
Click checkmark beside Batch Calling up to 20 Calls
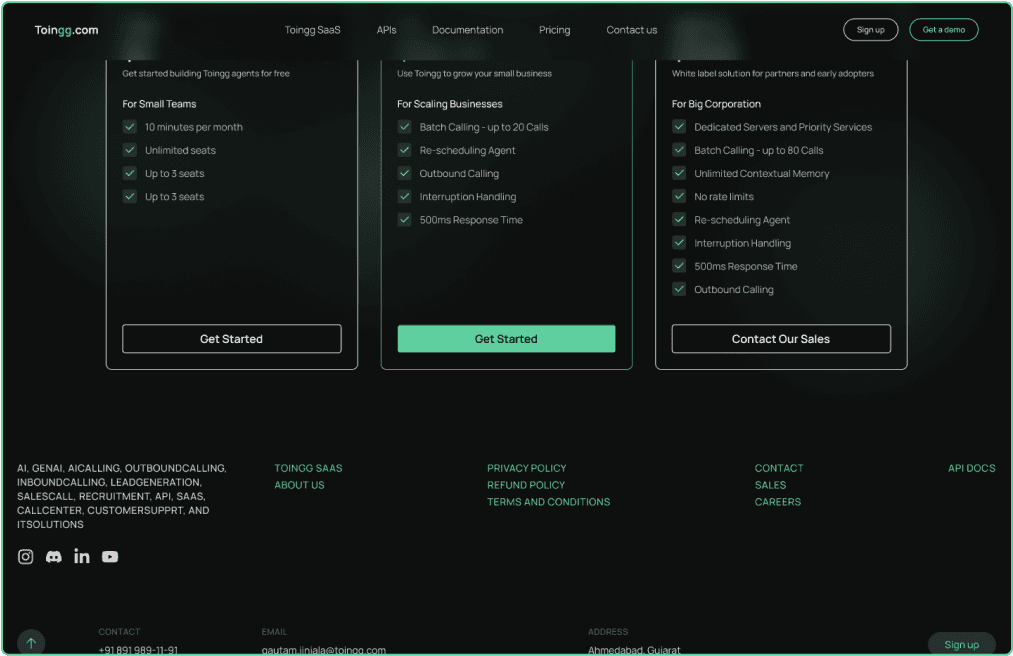click(x=404, y=127)
